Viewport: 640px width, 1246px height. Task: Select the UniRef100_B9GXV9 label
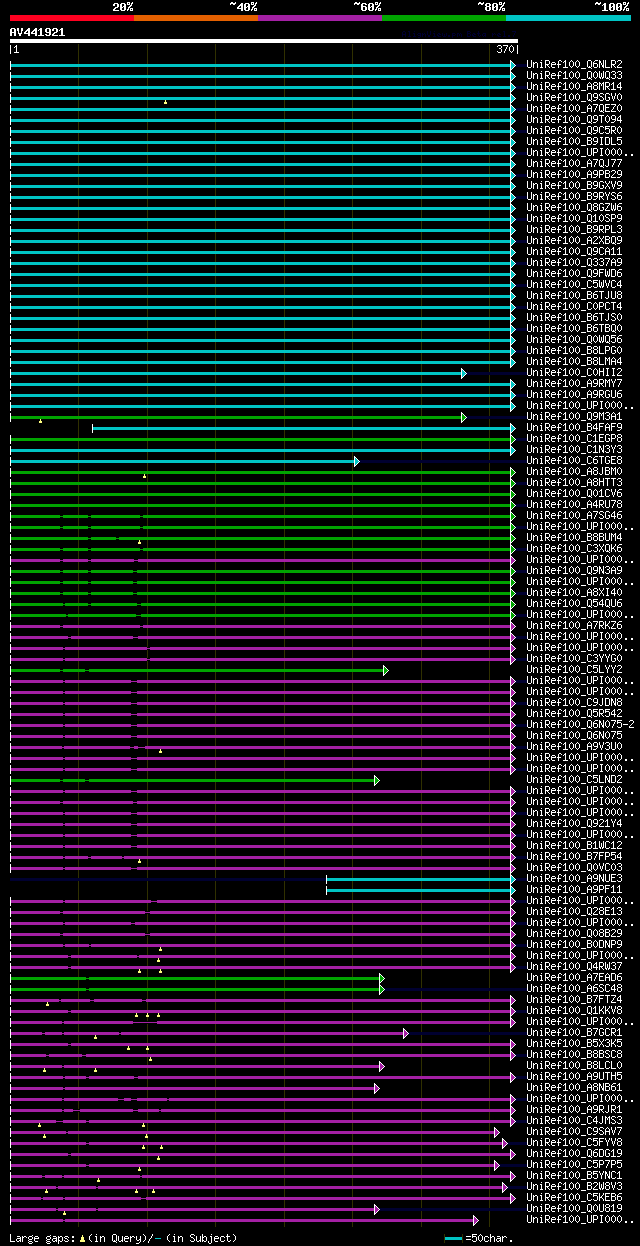coord(574,186)
